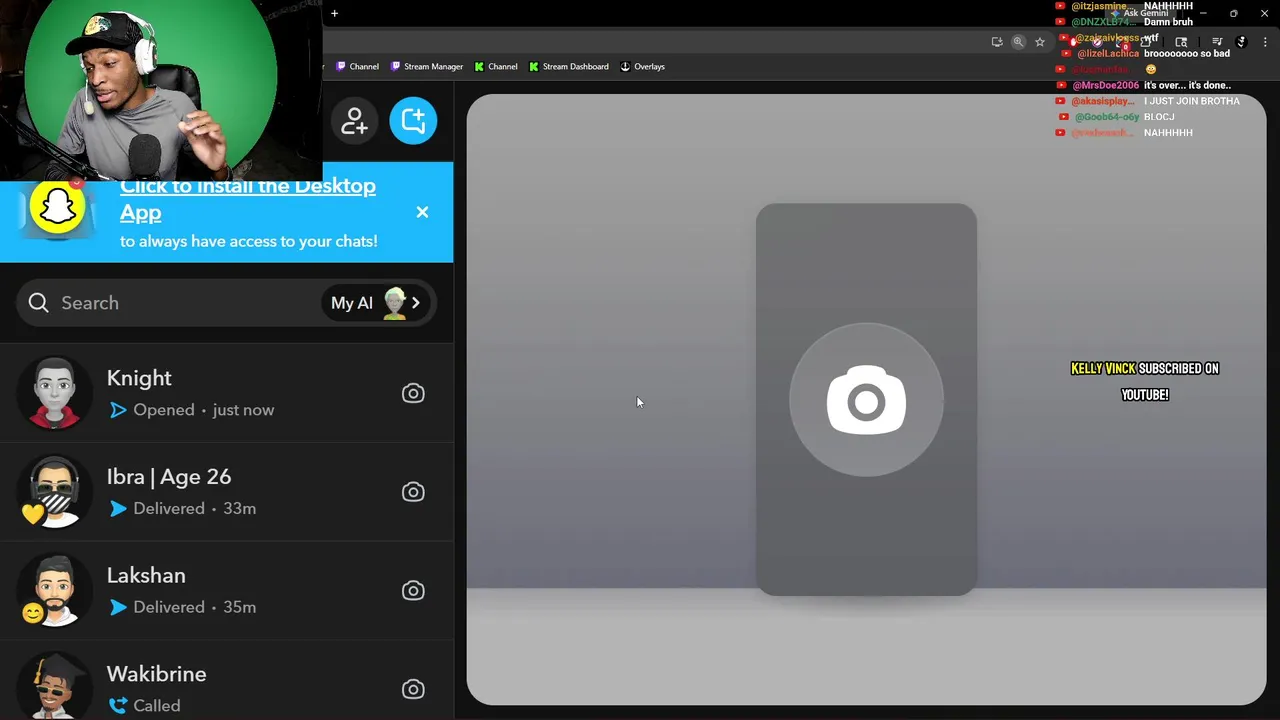The width and height of the screenshot is (1280, 720).
Task: Click 'to always have access to your chats!' text
Action: pos(248,241)
